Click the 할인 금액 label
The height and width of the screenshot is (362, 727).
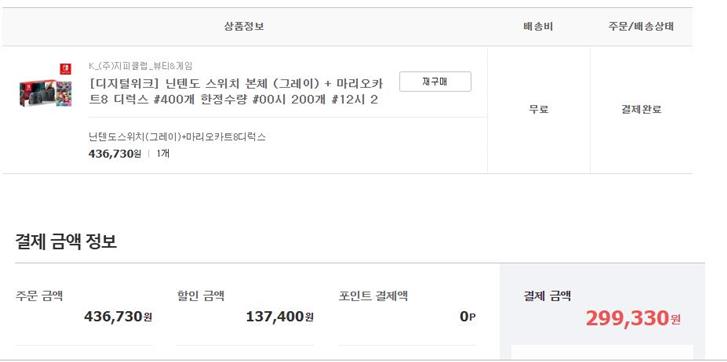point(200,295)
